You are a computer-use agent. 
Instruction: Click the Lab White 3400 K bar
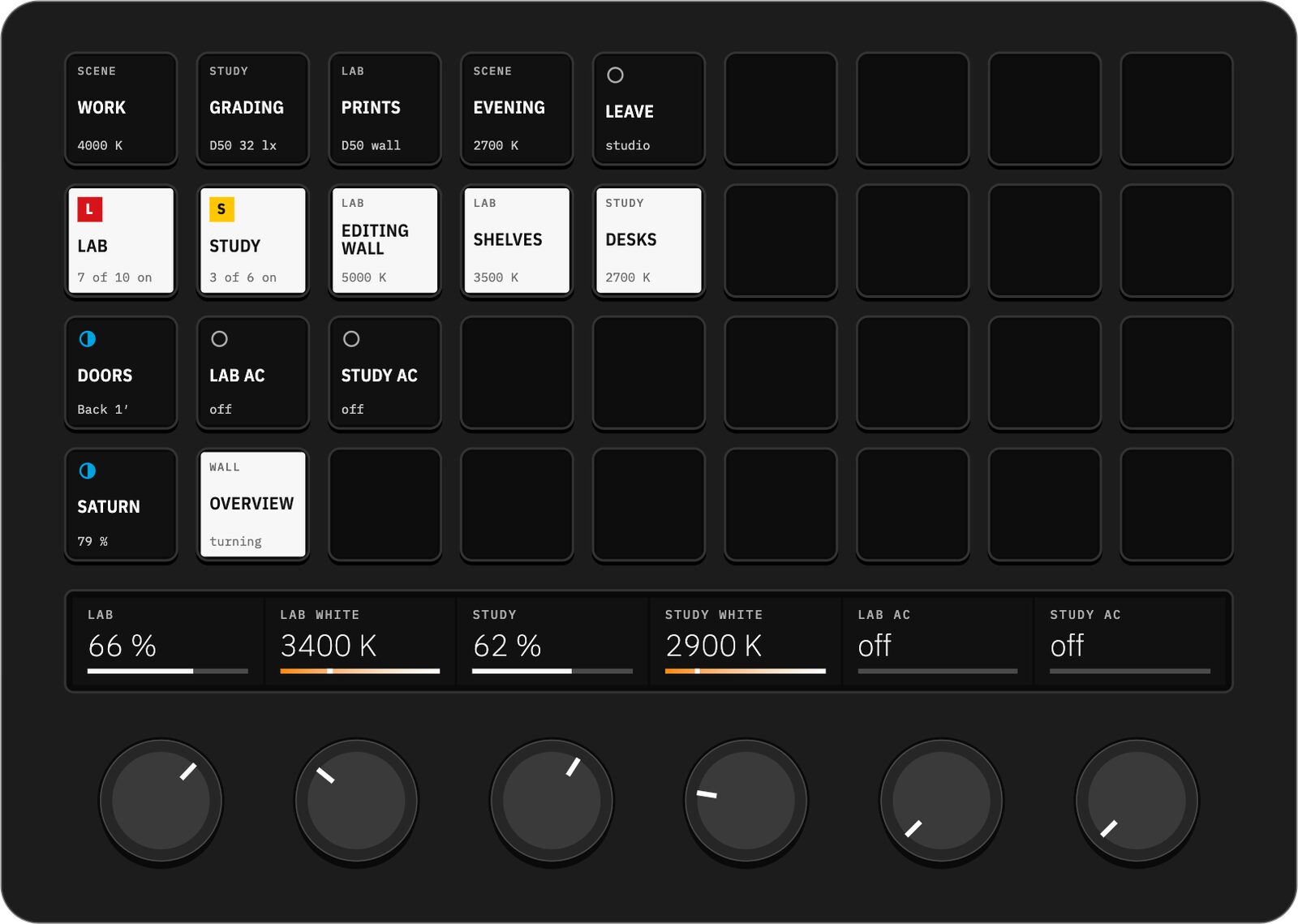point(360,671)
